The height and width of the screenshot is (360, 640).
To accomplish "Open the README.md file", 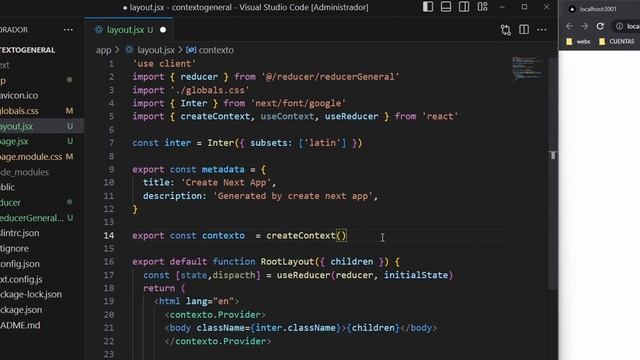I will coord(20,326).
